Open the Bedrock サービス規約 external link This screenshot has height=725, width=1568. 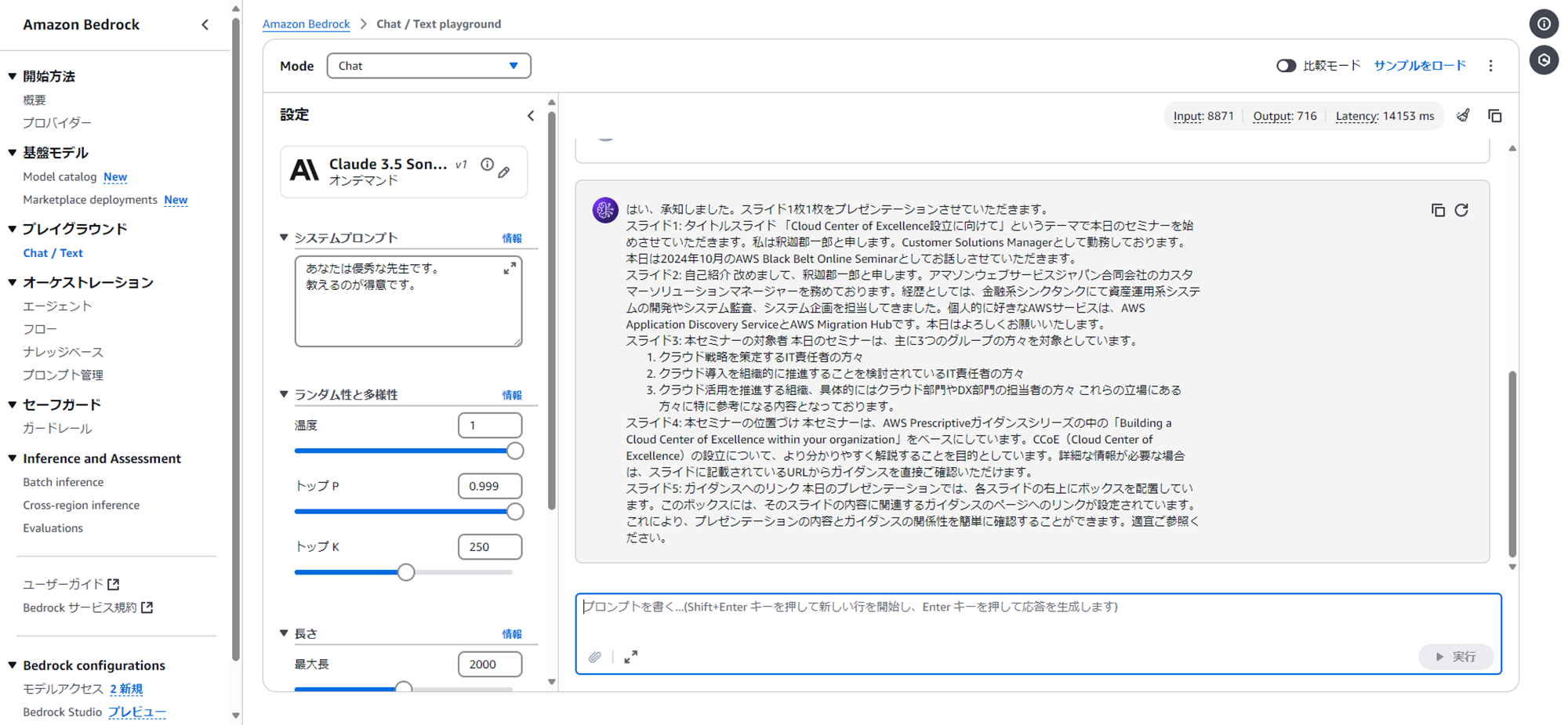[x=88, y=607]
